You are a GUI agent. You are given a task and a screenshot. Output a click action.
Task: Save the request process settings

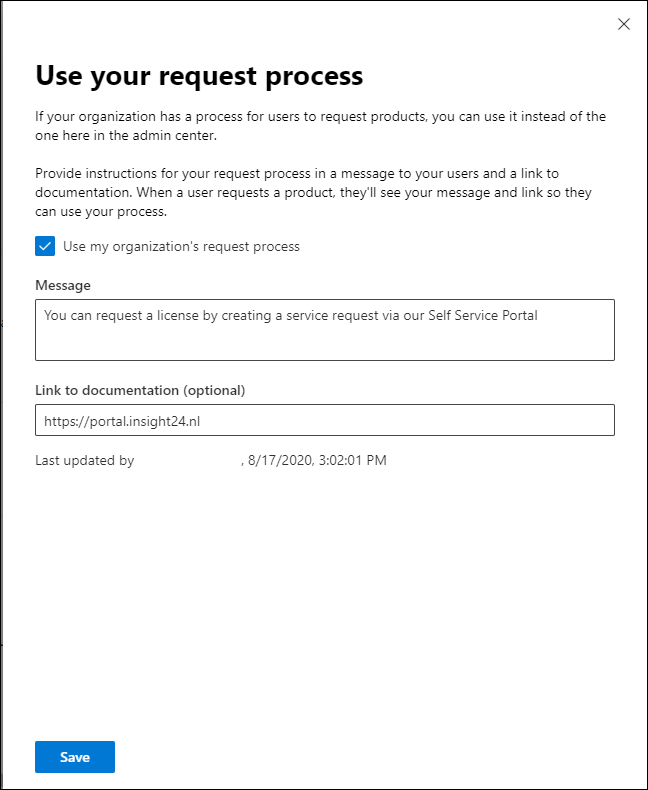75,757
